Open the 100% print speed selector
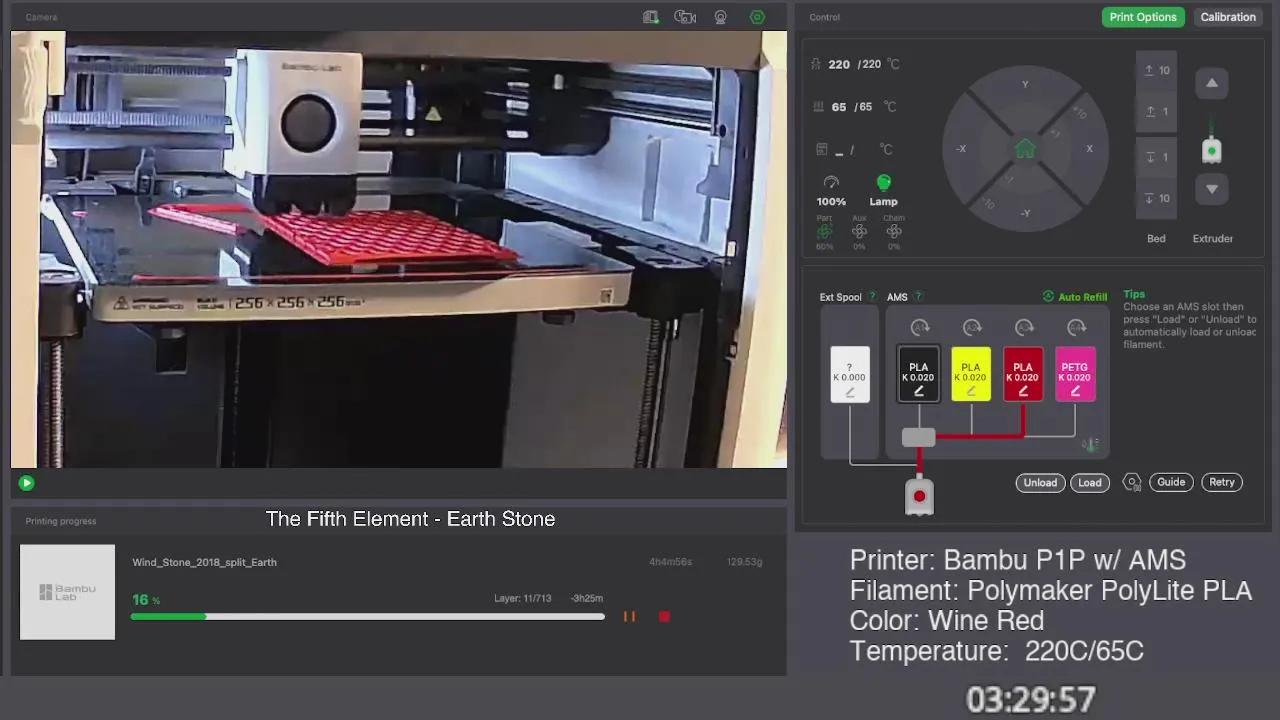Viewport: 1280px width, 720px height. (x=831, y=190)
